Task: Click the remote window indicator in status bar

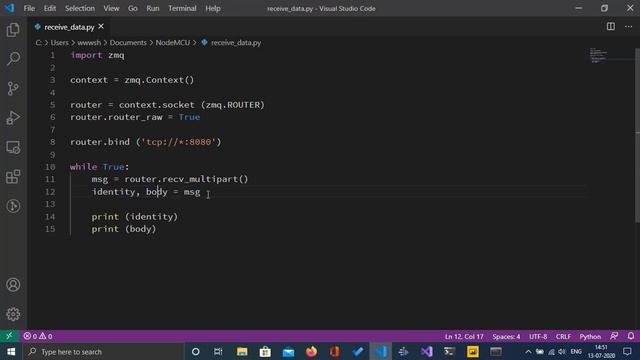Action: [9, 336]
